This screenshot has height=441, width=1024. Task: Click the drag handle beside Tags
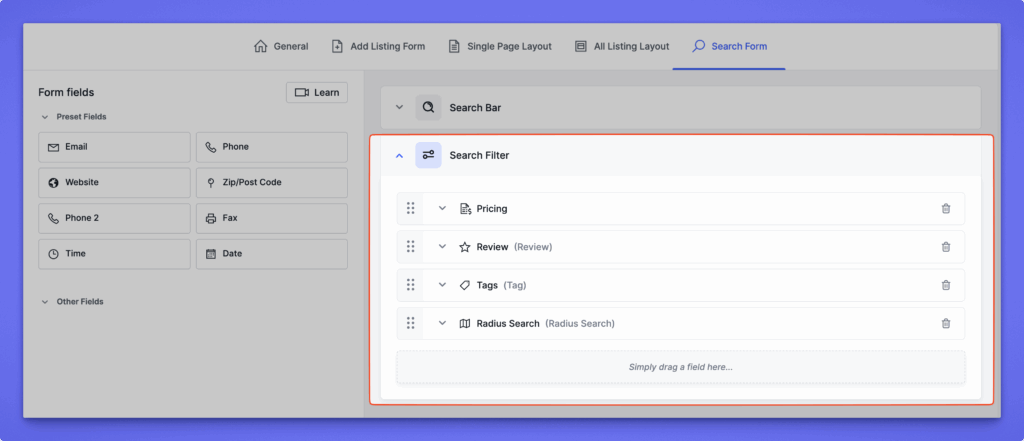410,285
